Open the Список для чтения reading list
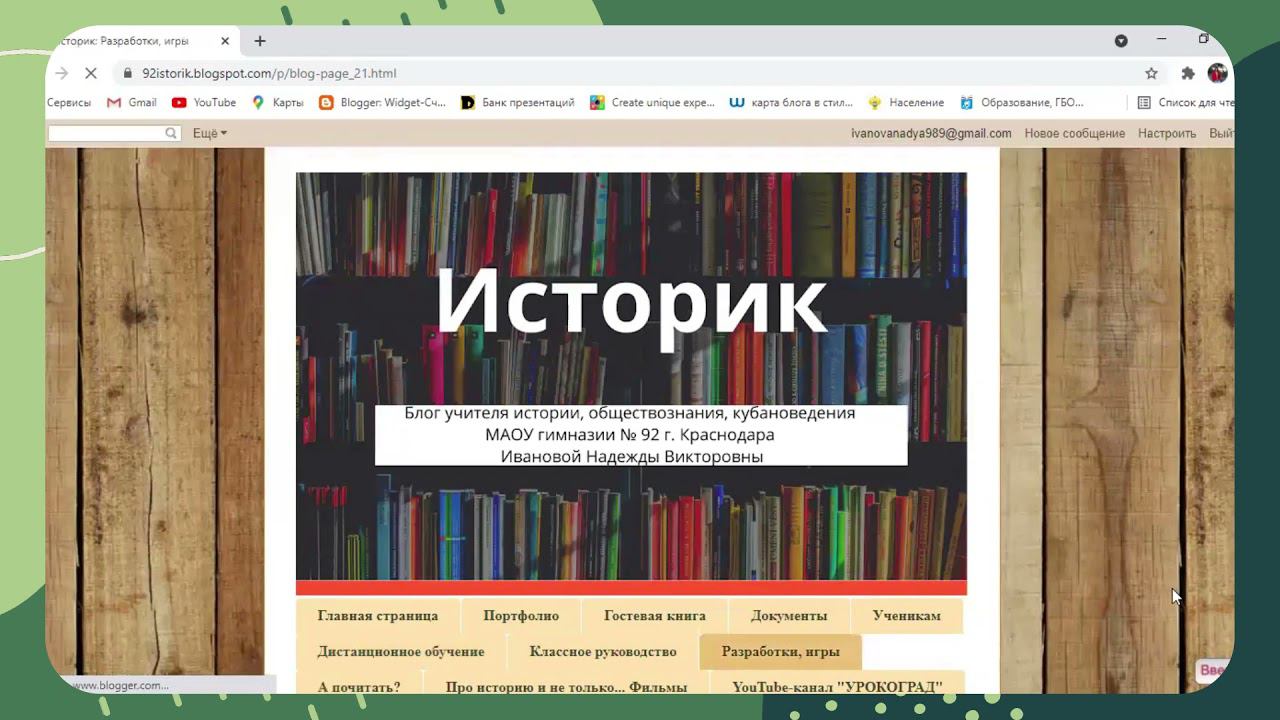The width and height of the screenshot is (1280, 720). 1185,102
